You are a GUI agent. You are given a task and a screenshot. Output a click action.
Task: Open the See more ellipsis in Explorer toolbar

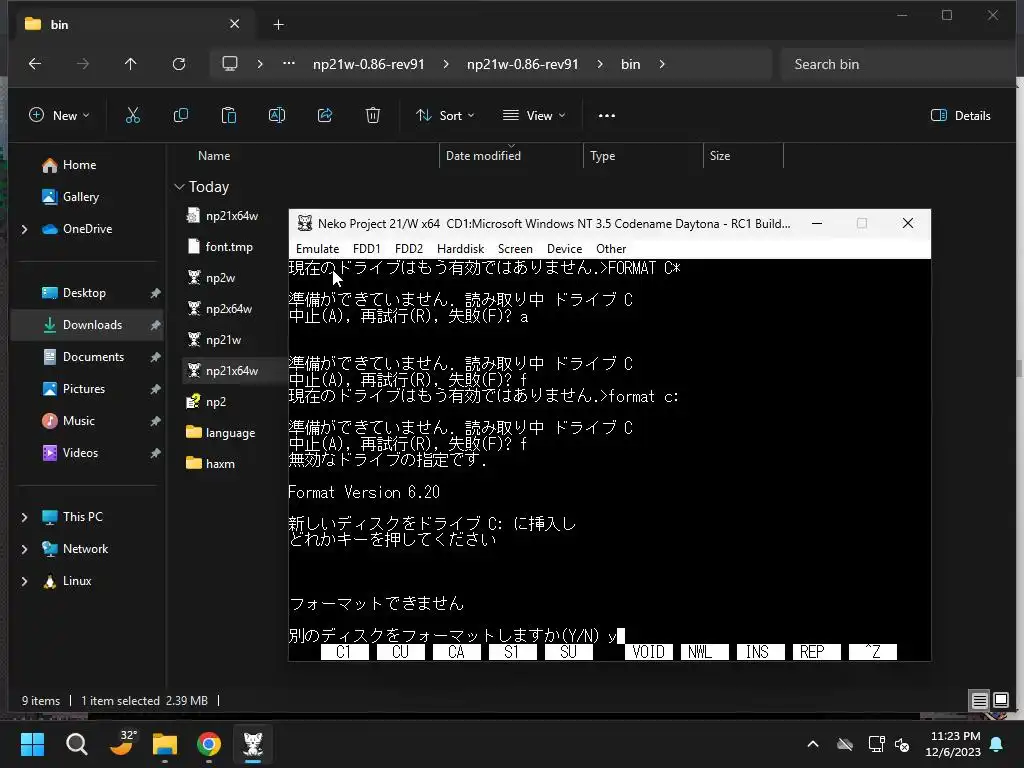(607, 116)
